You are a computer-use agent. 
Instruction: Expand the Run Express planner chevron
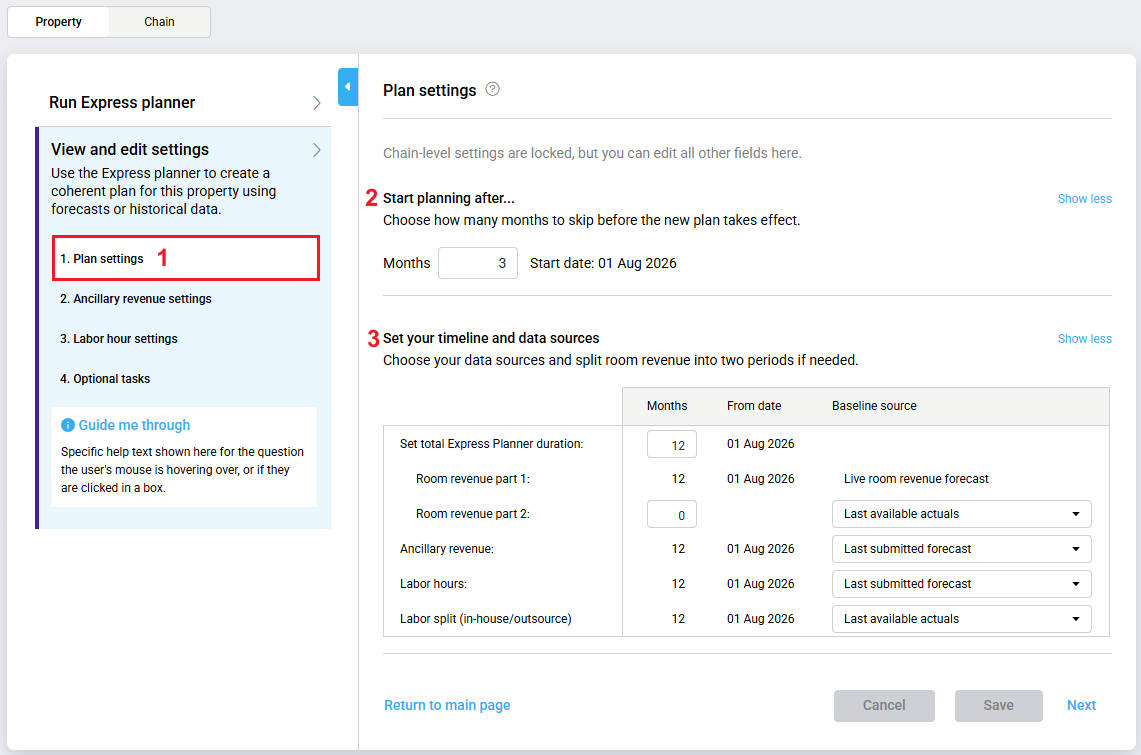click(x=316, y=103)
